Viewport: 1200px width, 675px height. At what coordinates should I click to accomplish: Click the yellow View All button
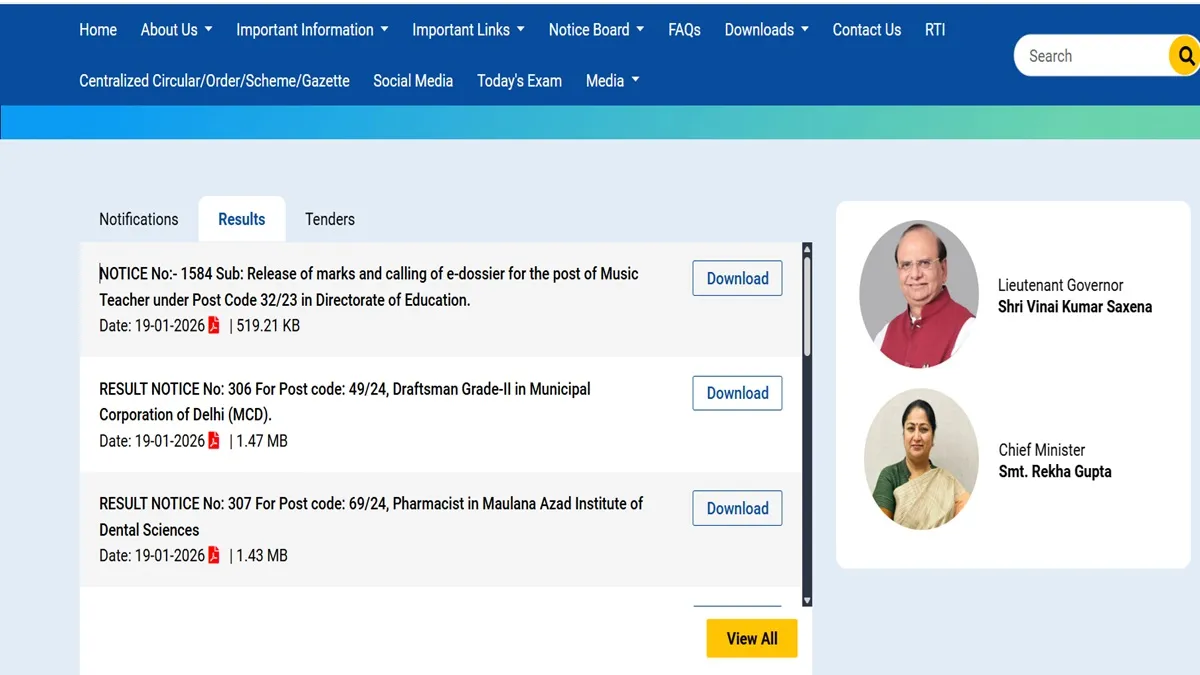point(751,638)
